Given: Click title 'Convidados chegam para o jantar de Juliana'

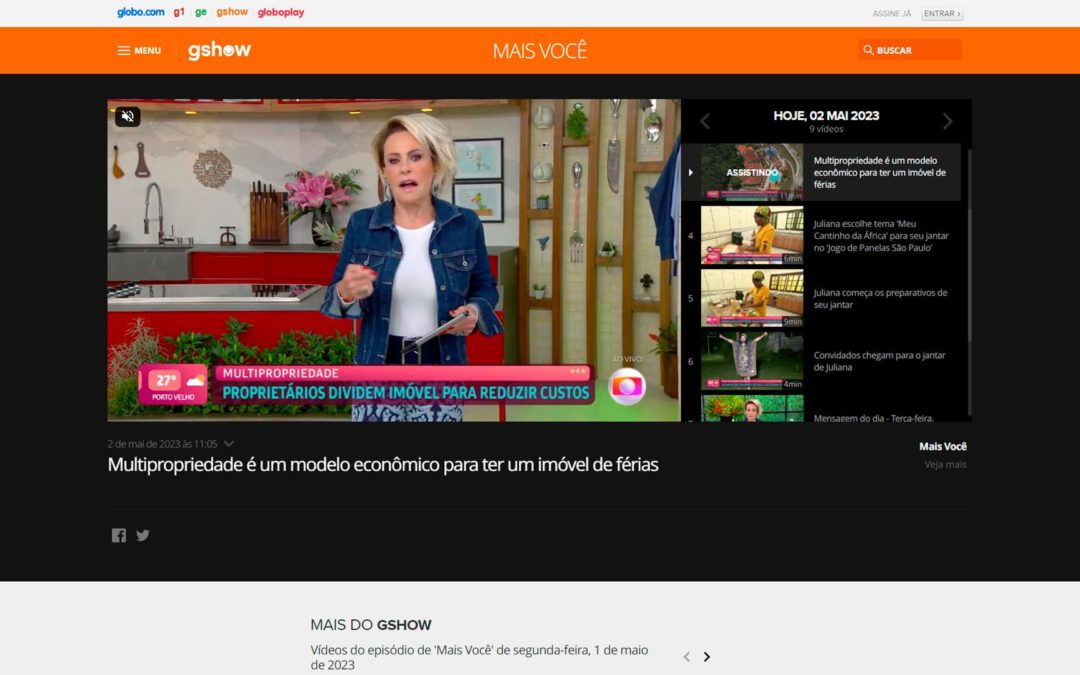Looking at the screenshot, I should click(880, 361).
